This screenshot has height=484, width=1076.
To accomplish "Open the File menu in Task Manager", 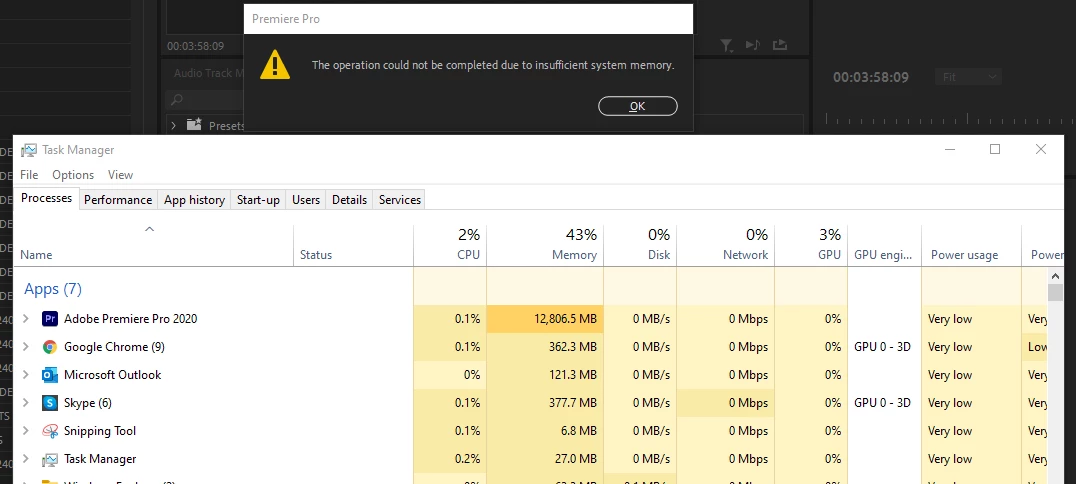I will point(29,174).
